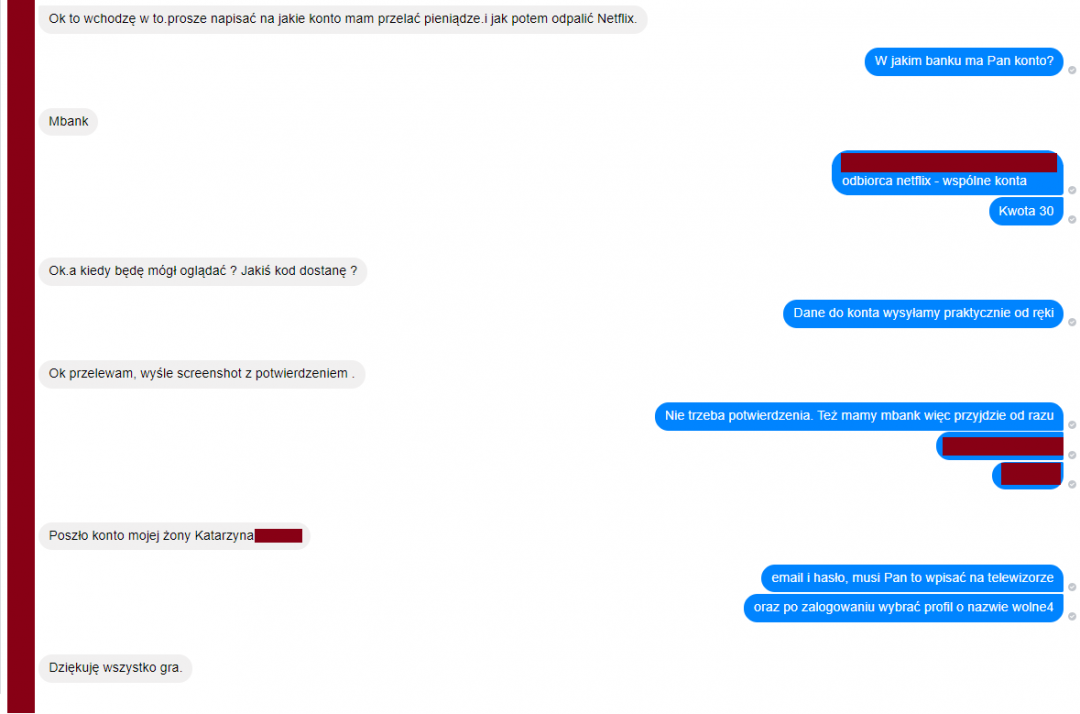
Task: Click the 'W jakim banku ma Pan konto?' bubble
Action: click(964, 61)
